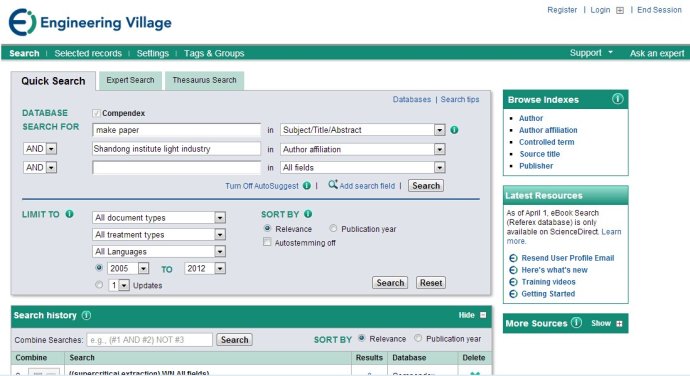Click the Show plus icon in More Sources
This screenshot has width=690, height=376.
click(x=619, y=324)
